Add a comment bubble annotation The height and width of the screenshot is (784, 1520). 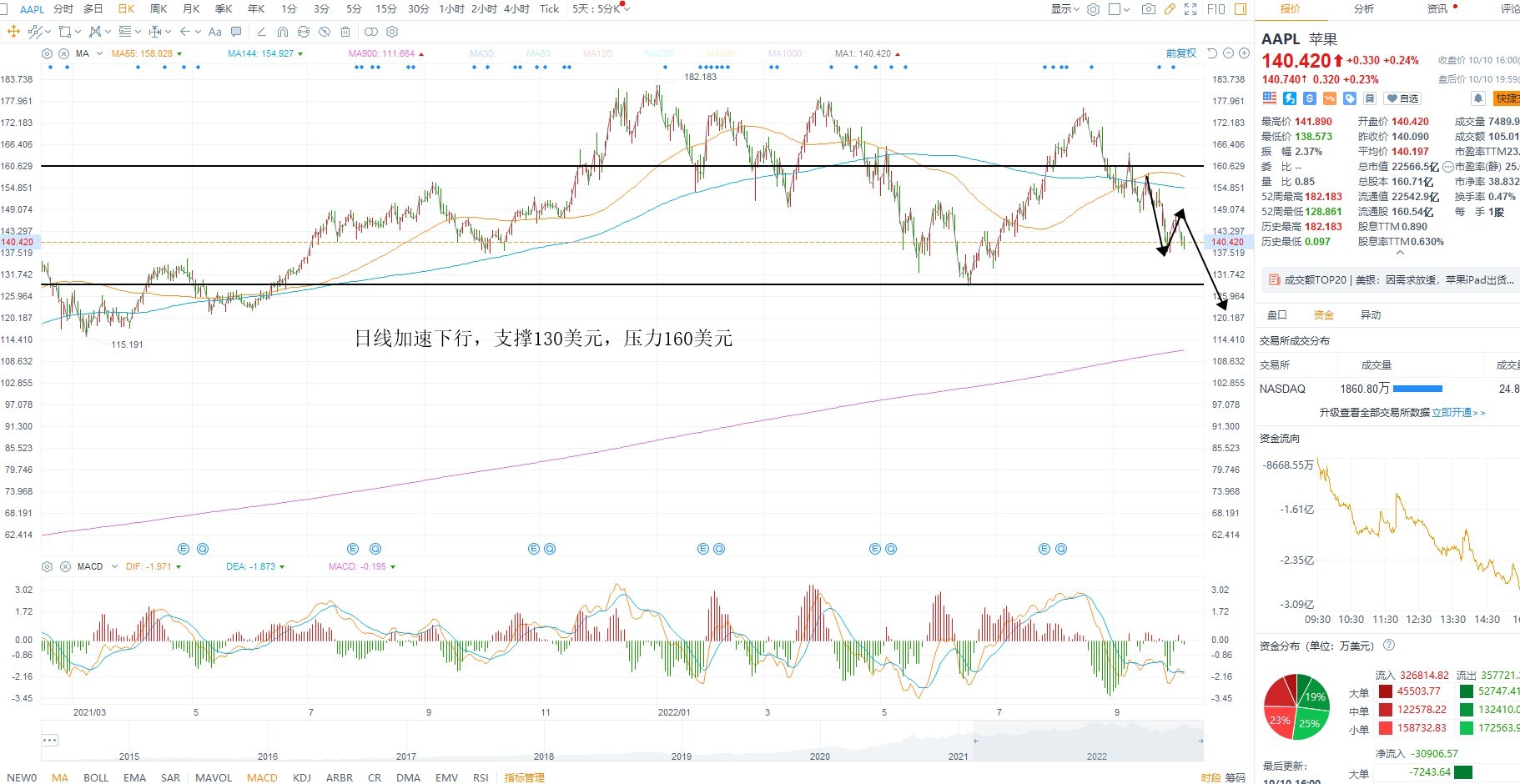(x=236, y=32)
